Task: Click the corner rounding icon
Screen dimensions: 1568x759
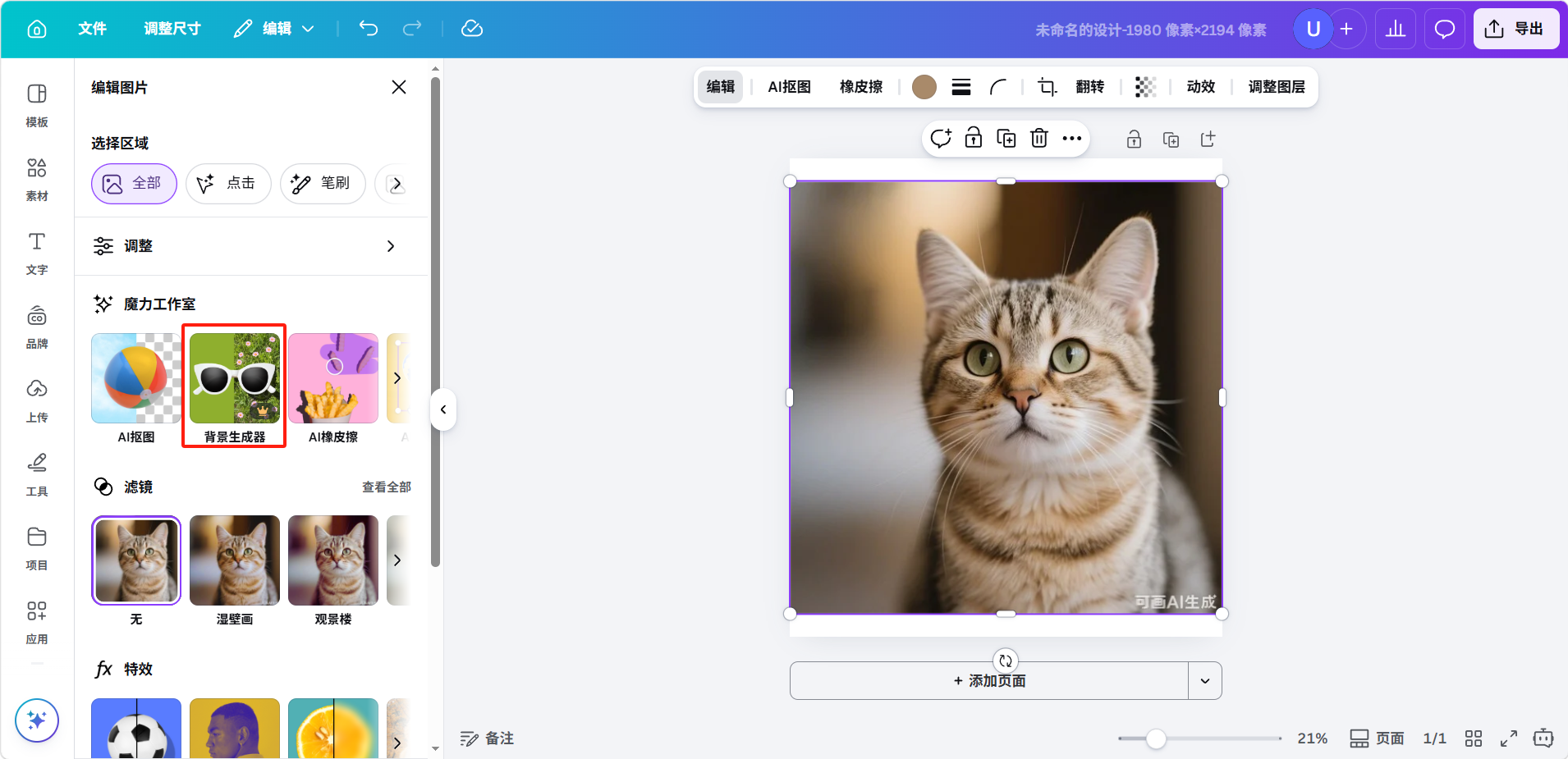Action: [x=998, y=87]
